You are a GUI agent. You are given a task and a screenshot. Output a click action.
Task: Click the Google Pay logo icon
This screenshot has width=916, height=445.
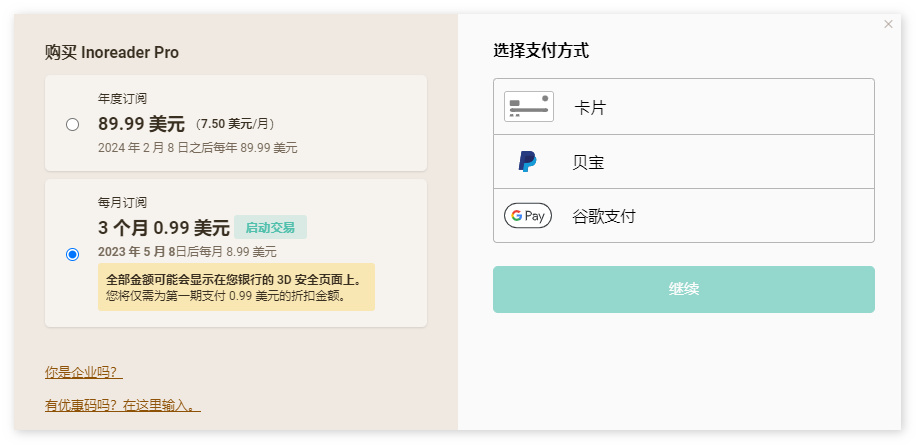(528, 216)
